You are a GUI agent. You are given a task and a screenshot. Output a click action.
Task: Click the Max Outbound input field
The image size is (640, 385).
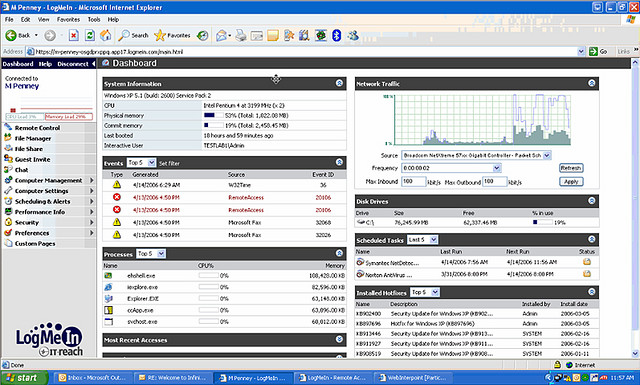click(495, 181)
